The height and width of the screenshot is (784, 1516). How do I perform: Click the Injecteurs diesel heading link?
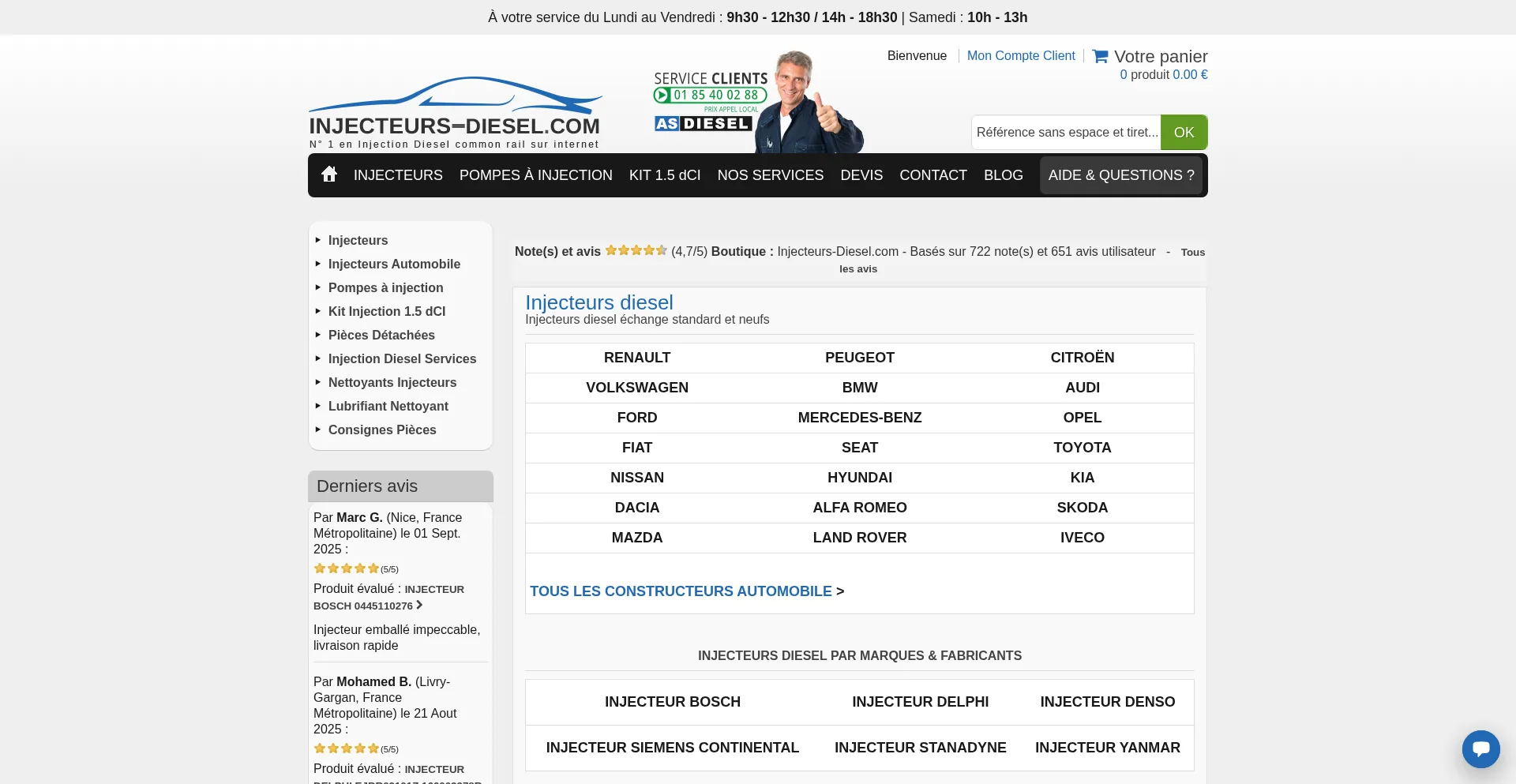click(x=599, y=302)
